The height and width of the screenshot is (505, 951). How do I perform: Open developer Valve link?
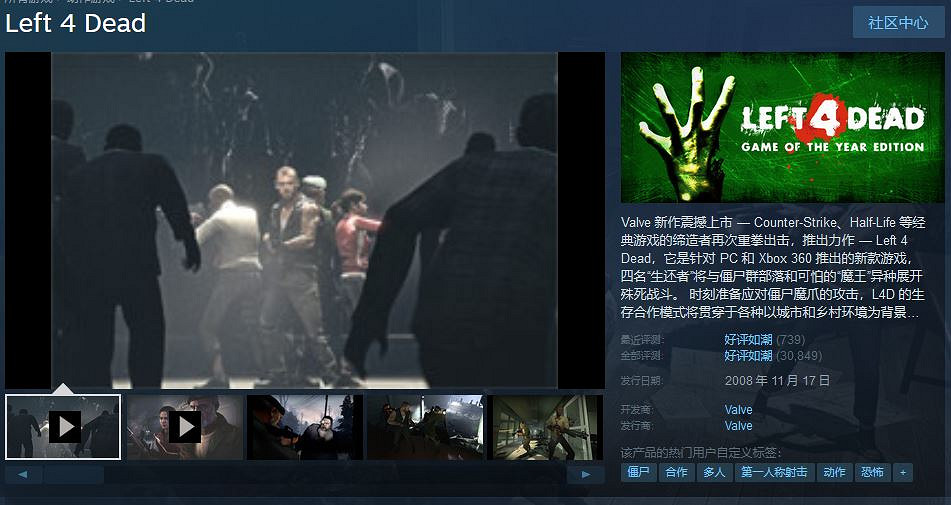(738, 410)
